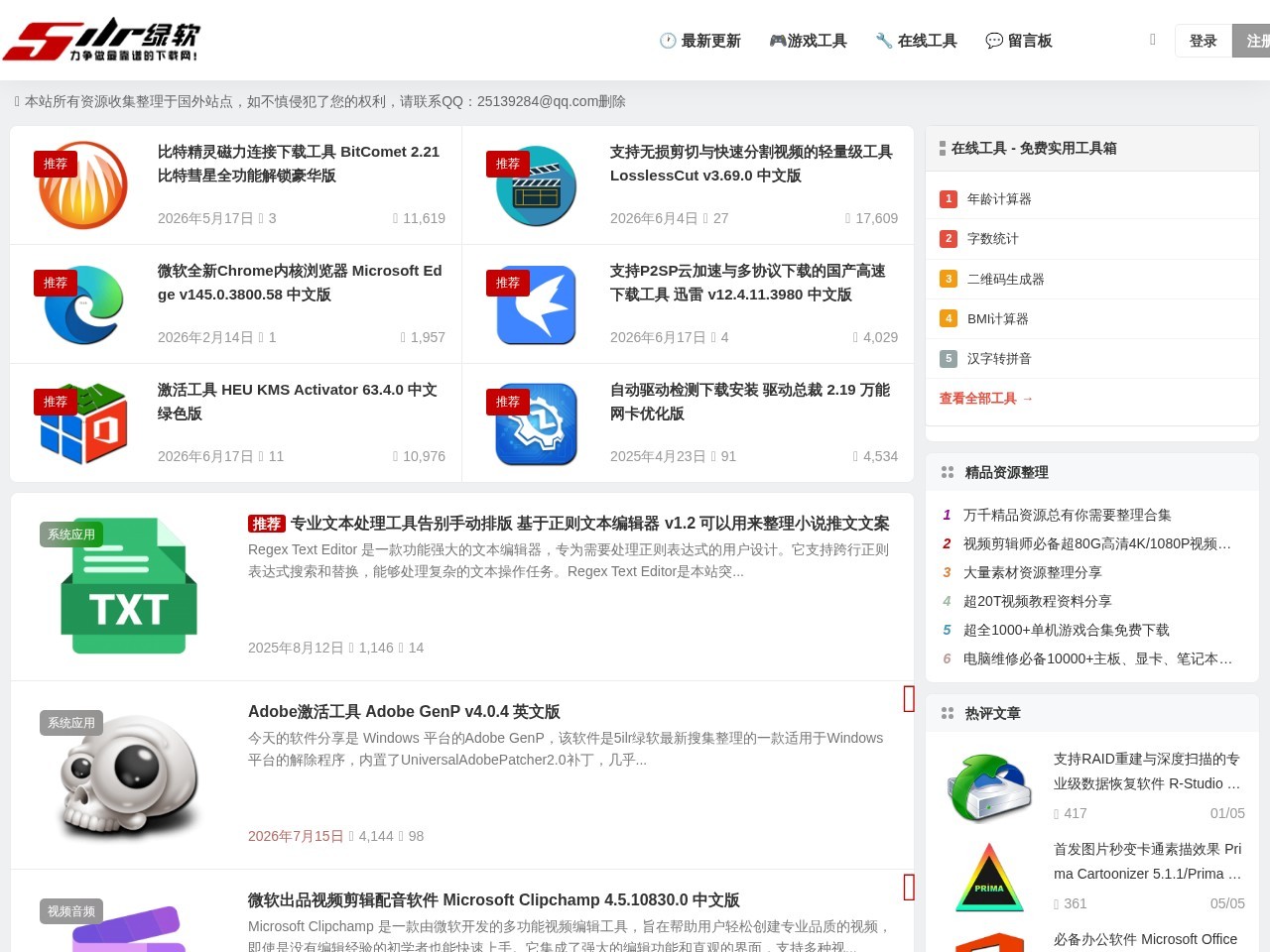
Task: Click the 5ilr绿软 site logo
Action: [101, 40]
